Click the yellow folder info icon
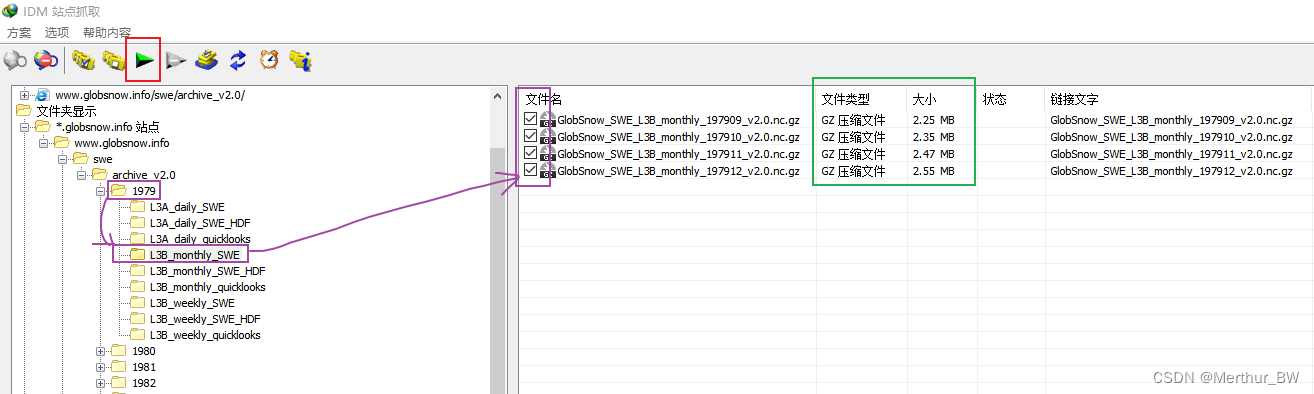Image resolution: width=1314 pixels, height=394 pixels. click(x=300, y=61)
